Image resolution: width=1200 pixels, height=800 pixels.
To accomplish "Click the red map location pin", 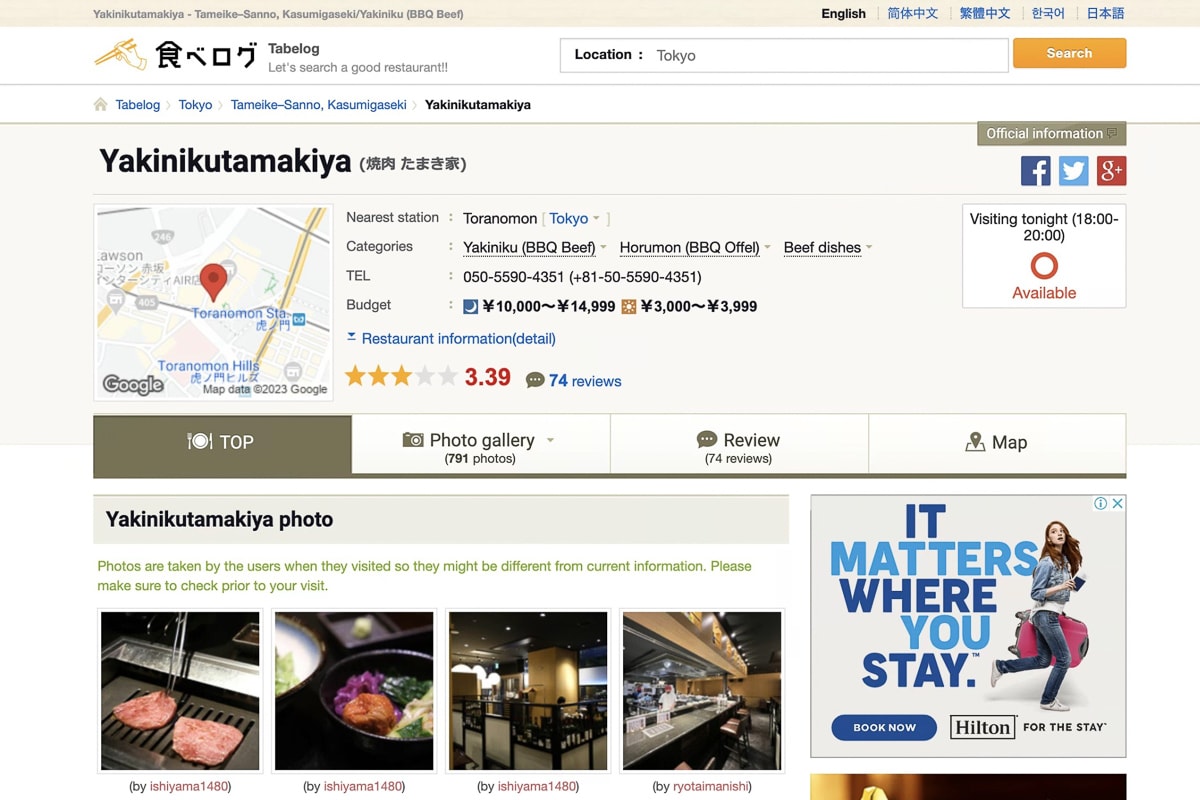I will (x=213, y=282).
